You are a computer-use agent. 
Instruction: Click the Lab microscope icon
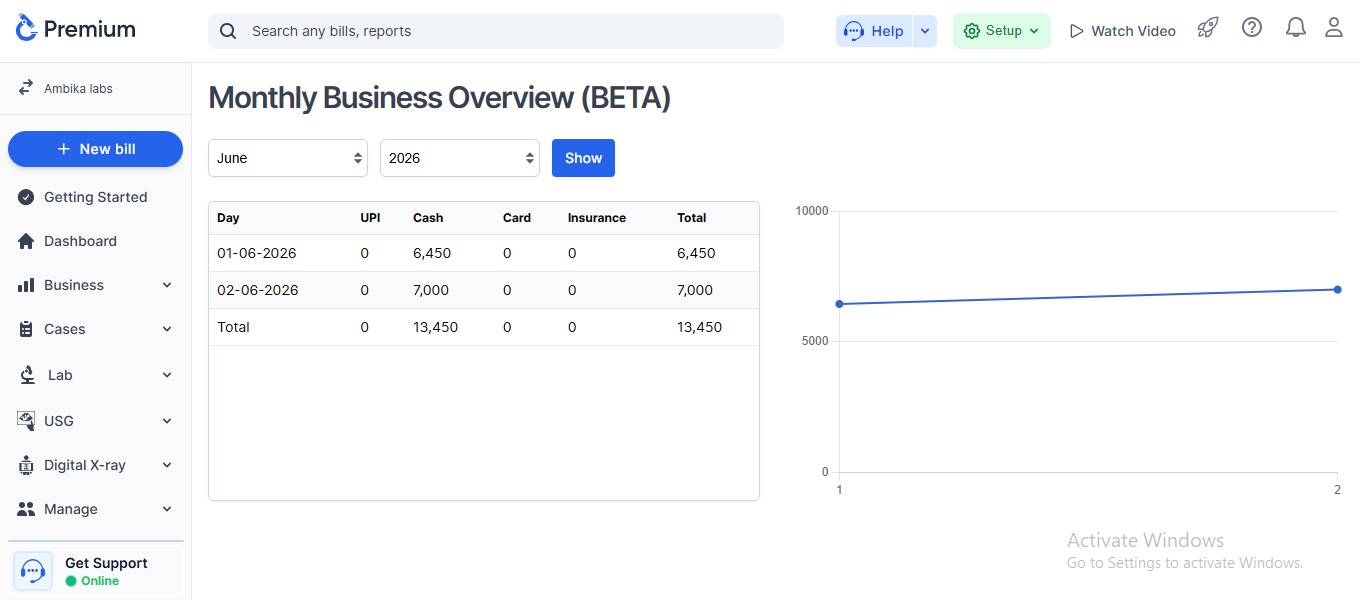27,375
